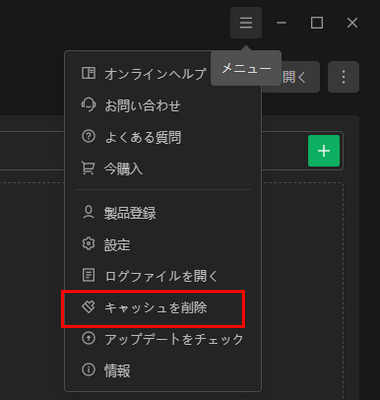The height and width of the screenshot is (400, 380).
Task: Click the online help book icon
Action: pos(88,73)
